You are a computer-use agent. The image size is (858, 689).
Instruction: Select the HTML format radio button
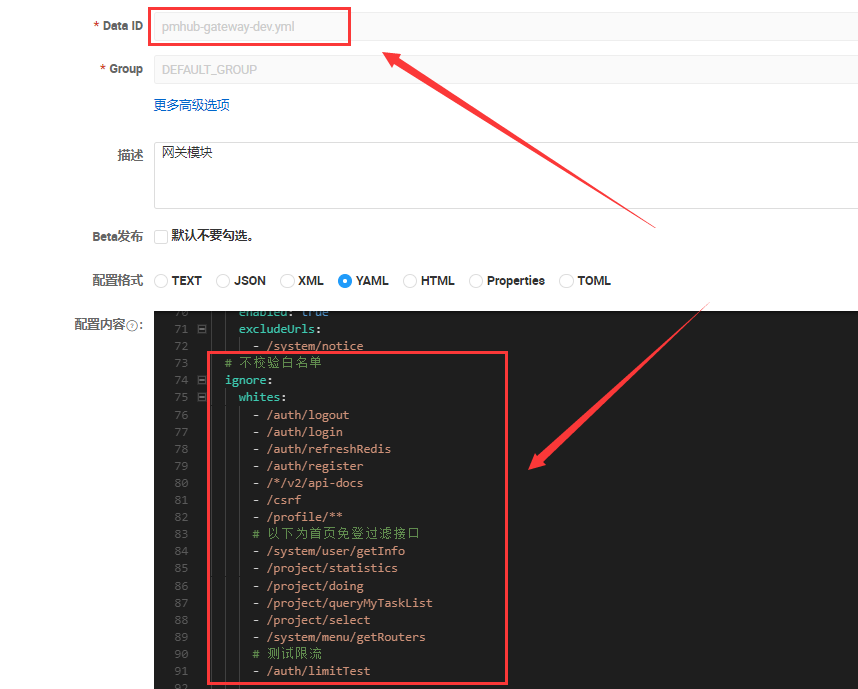tap(409, 281)
